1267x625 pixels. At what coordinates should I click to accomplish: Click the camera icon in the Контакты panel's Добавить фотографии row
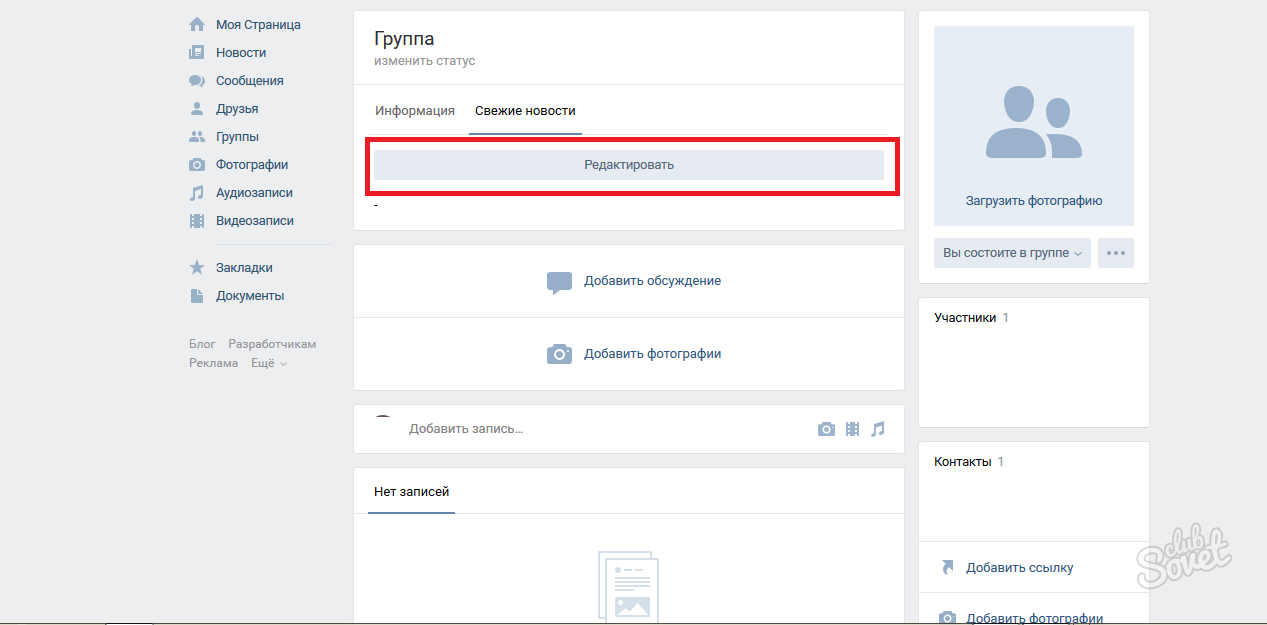point(948,618)
